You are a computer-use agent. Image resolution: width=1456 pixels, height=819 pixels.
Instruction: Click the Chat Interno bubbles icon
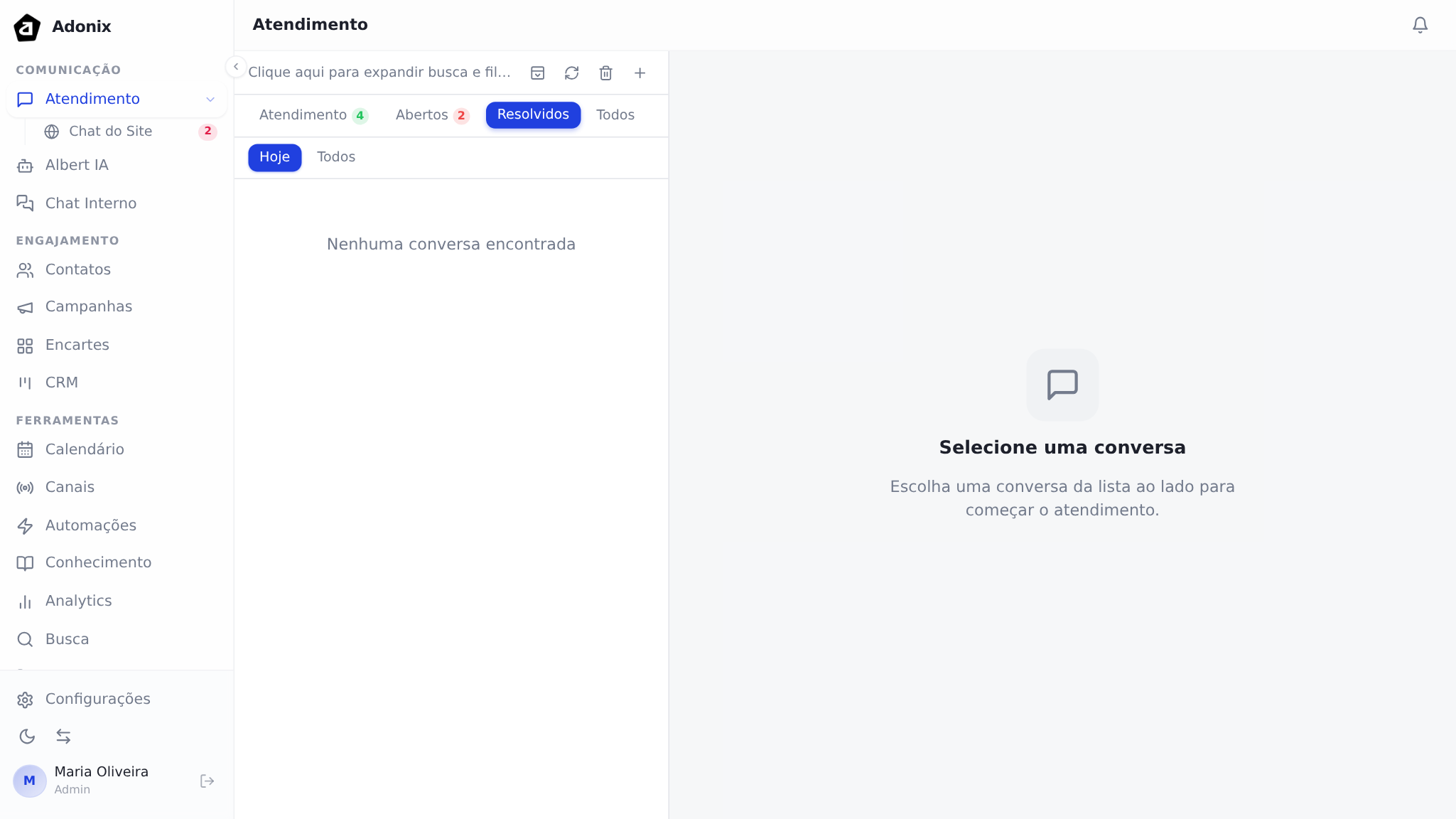point(25,203)
